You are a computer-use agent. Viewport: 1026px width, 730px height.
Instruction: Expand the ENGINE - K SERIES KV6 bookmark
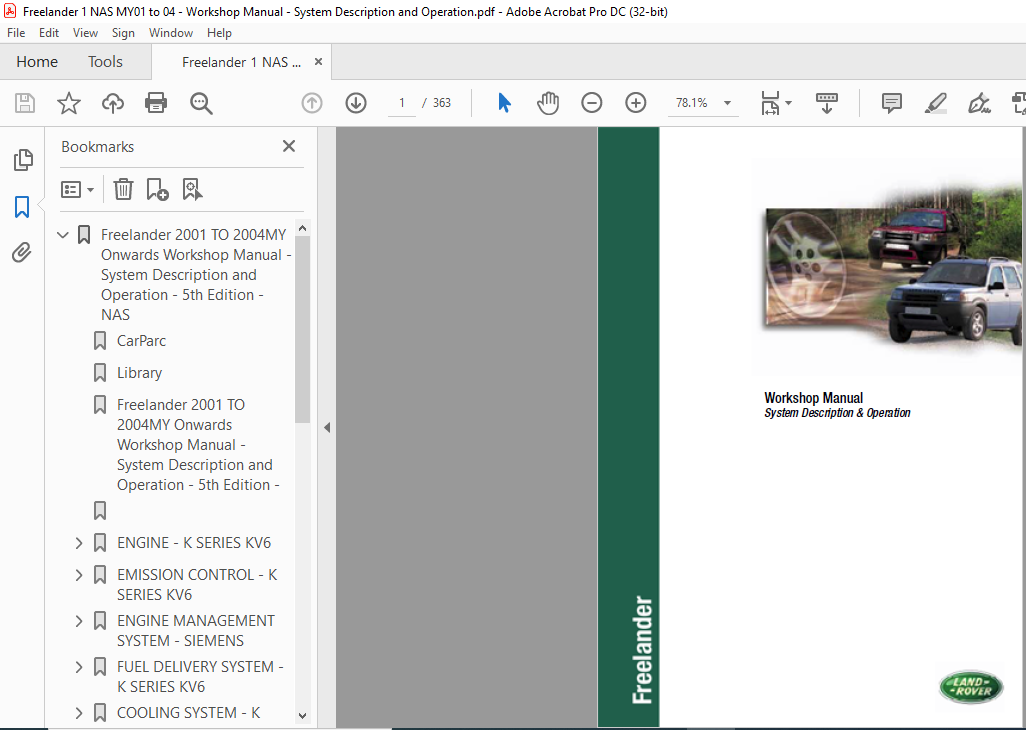point(79,543)
